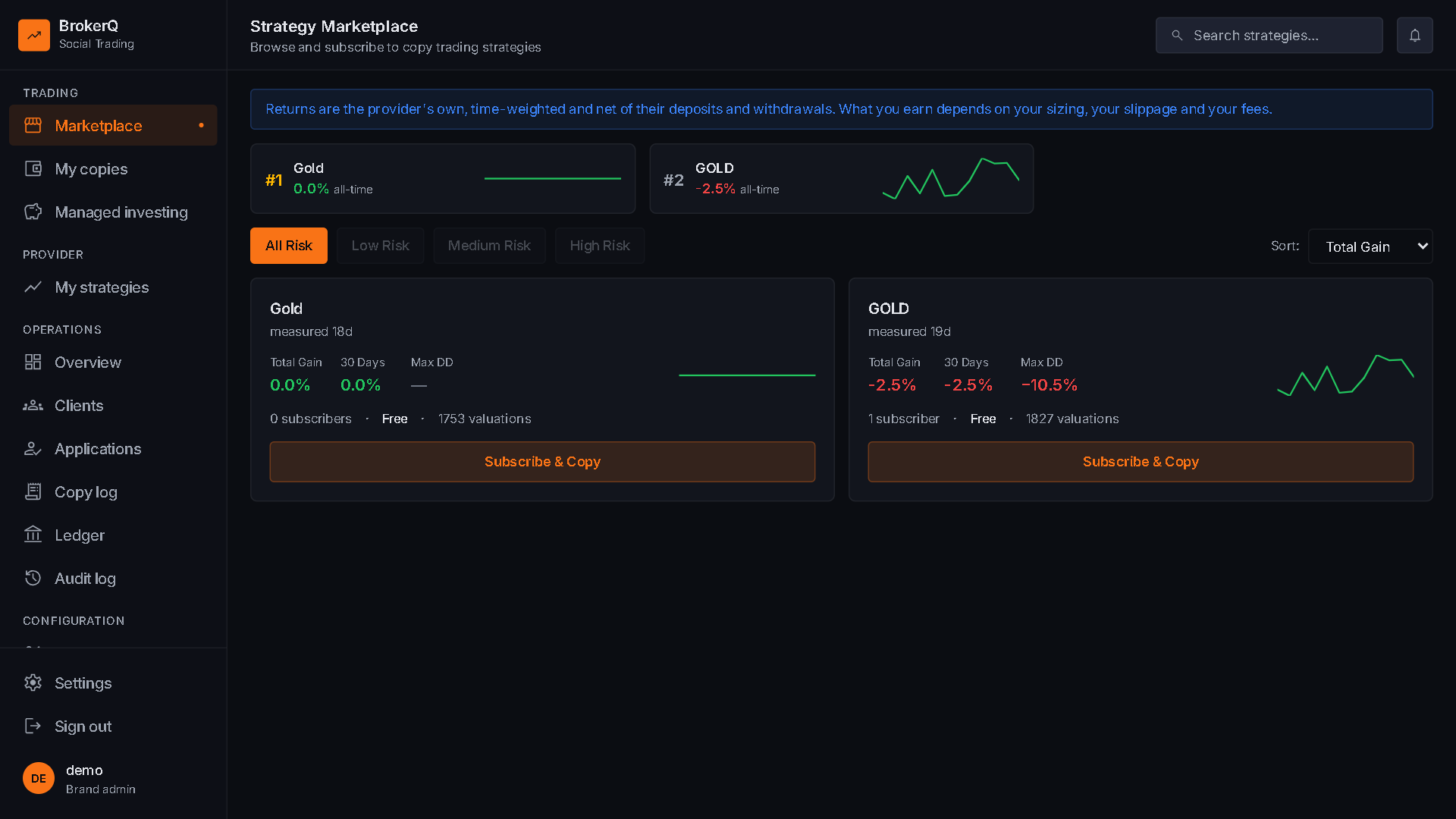1456x819 pixels.
Task: Click the '1753 valuations' text
Action: pyautogui.click(x=485, y=419)
